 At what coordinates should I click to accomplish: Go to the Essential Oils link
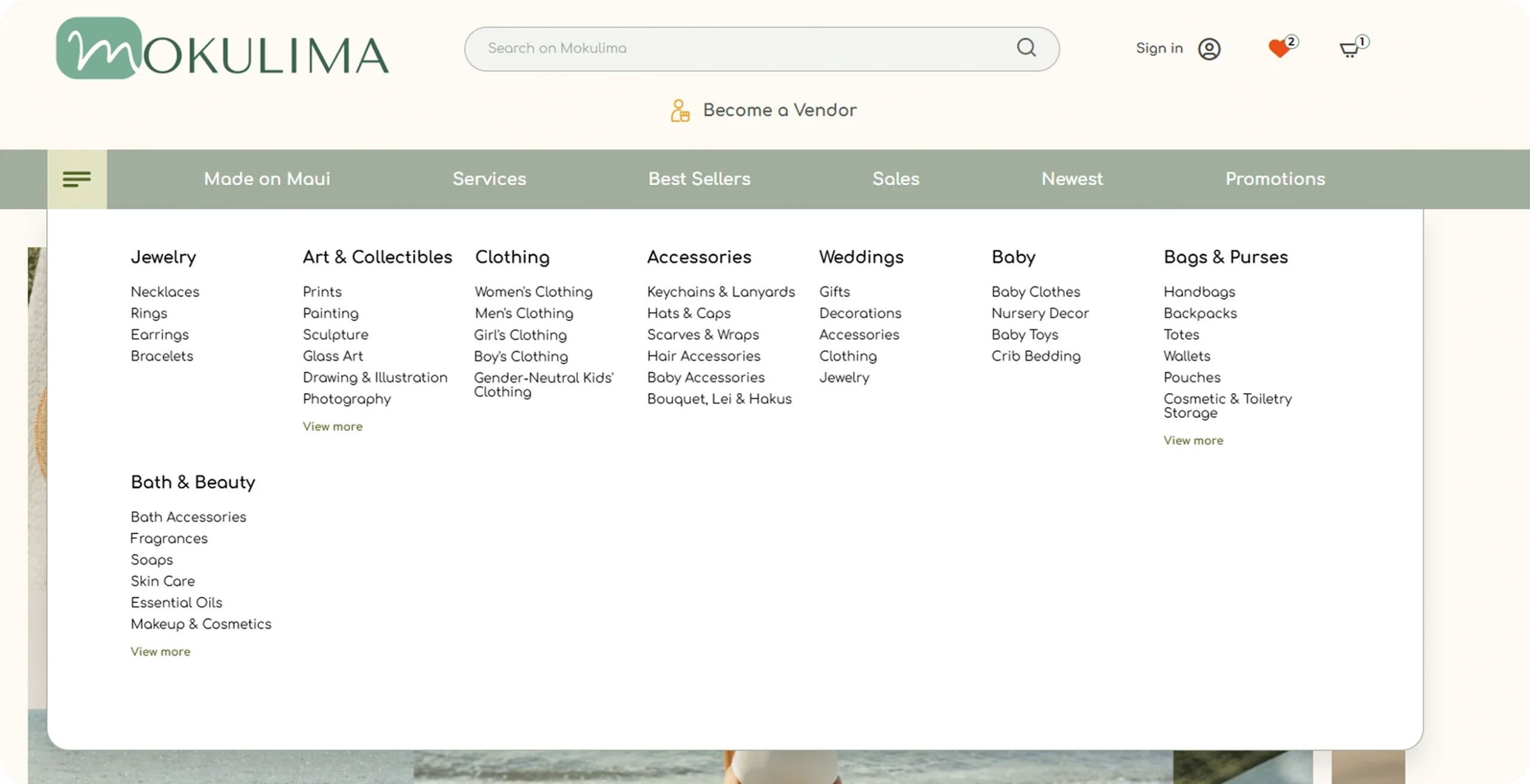pos(176,603)
